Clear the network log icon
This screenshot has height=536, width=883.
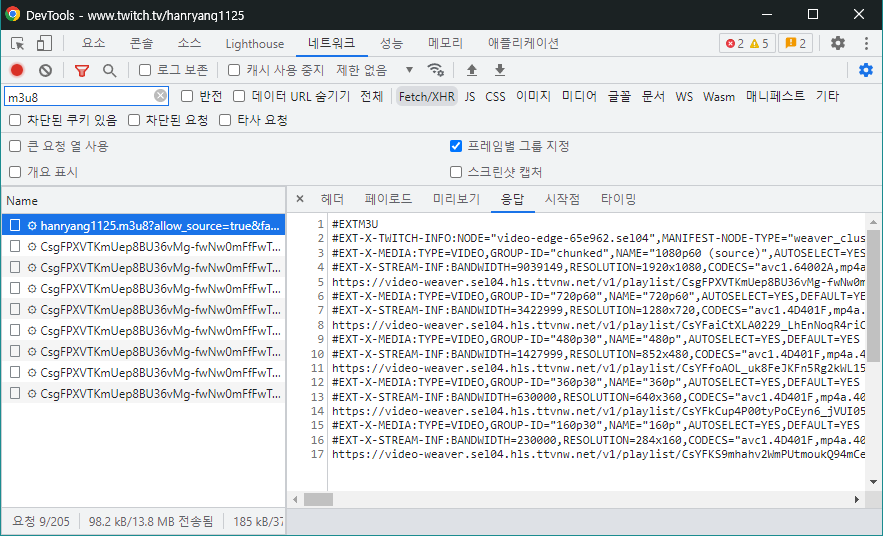pos(46,70)
